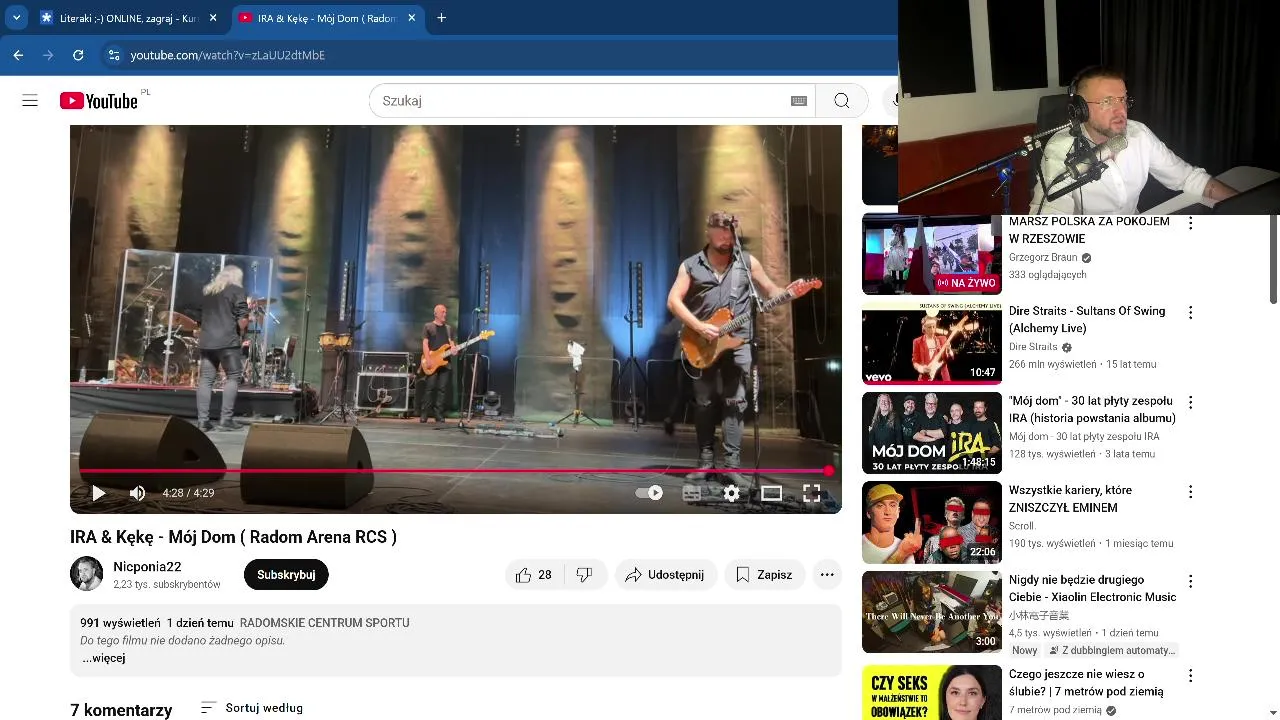1280x720 pixels.
Task: Dislike the video with thumbs down
Action: click(584, 575)
